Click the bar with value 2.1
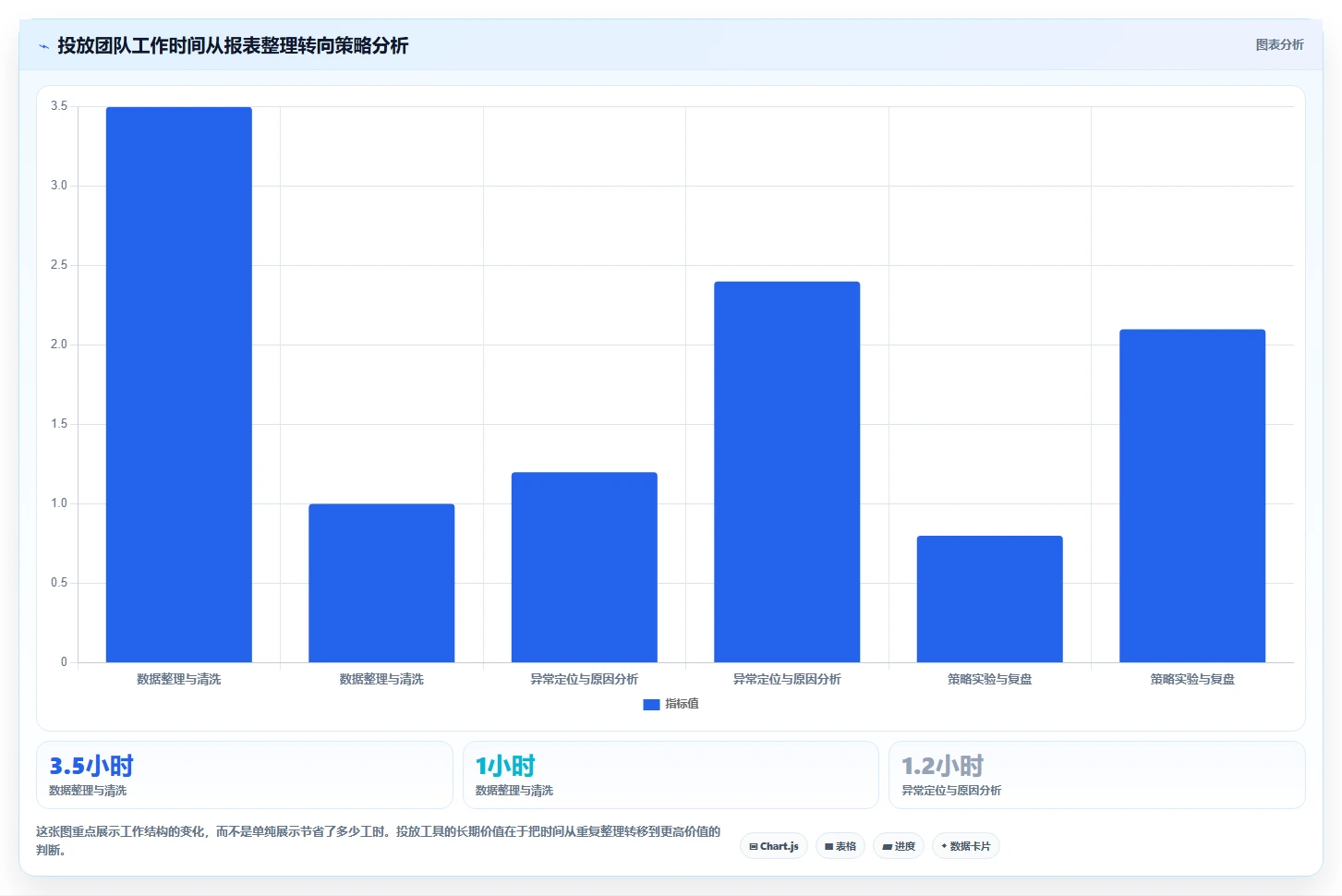The image size is (1342, 896). [x=1192, y=496]
